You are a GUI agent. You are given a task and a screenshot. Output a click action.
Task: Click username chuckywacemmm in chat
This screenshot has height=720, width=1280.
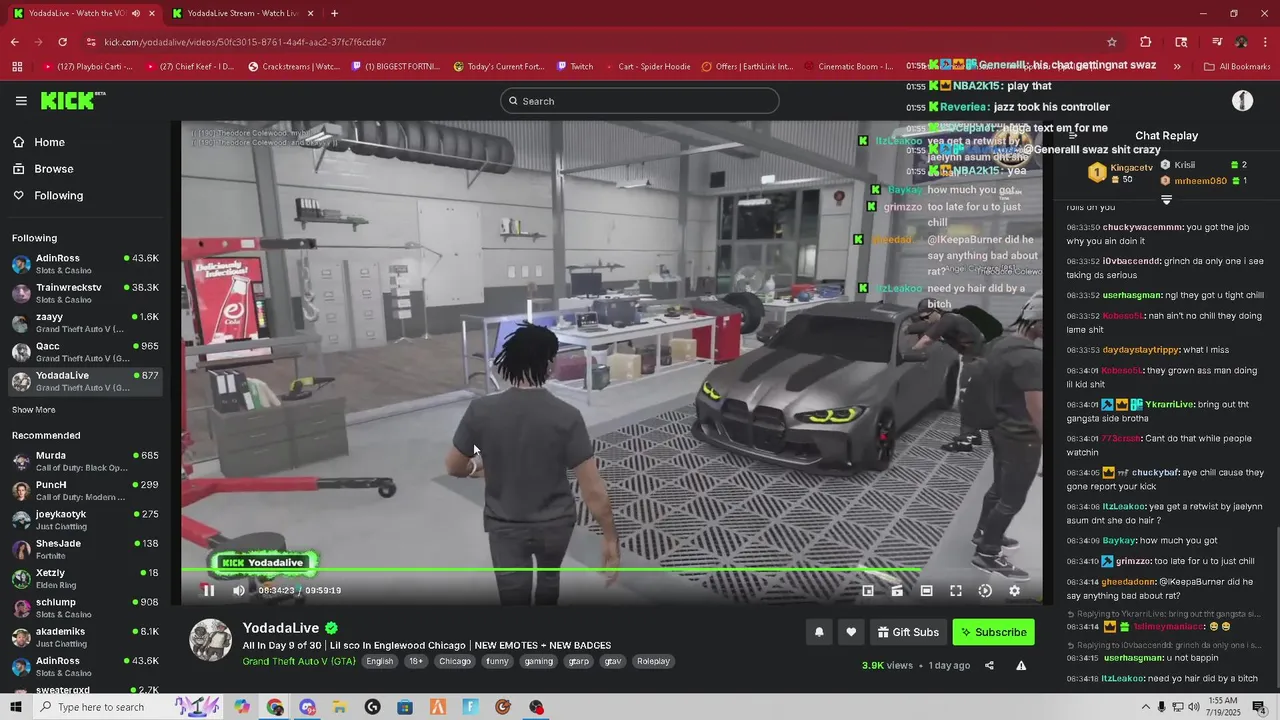point(1142,227)
